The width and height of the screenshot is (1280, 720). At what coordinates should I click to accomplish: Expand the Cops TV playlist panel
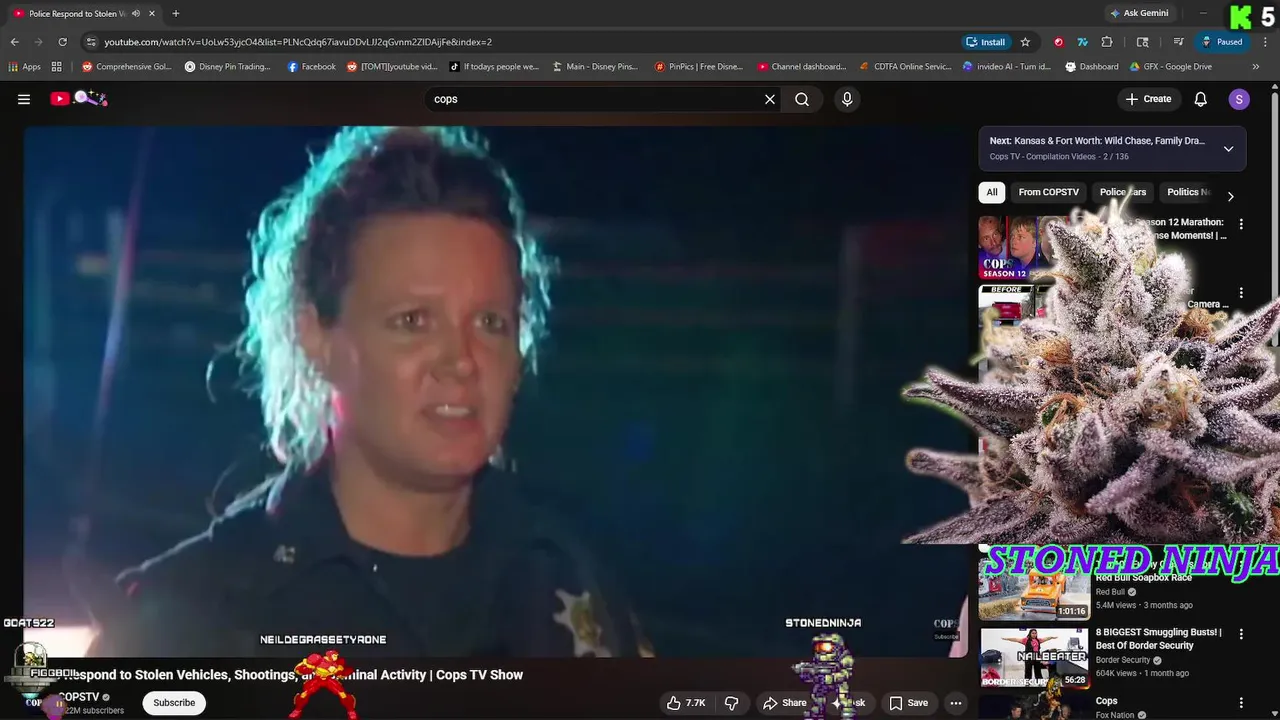(1228, 149)
